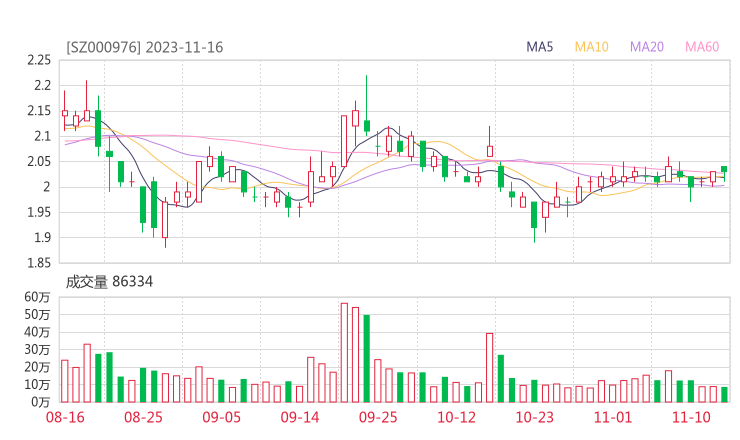The height and width of the screenshot is (440, 740).
Task: Click the tallest red volume bar
Action: (x=344, y=353)
